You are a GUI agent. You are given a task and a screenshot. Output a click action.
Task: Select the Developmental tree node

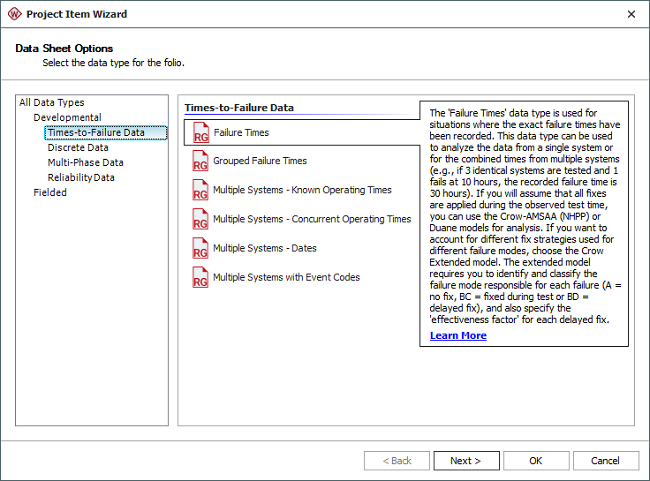(x=67, y=117)
